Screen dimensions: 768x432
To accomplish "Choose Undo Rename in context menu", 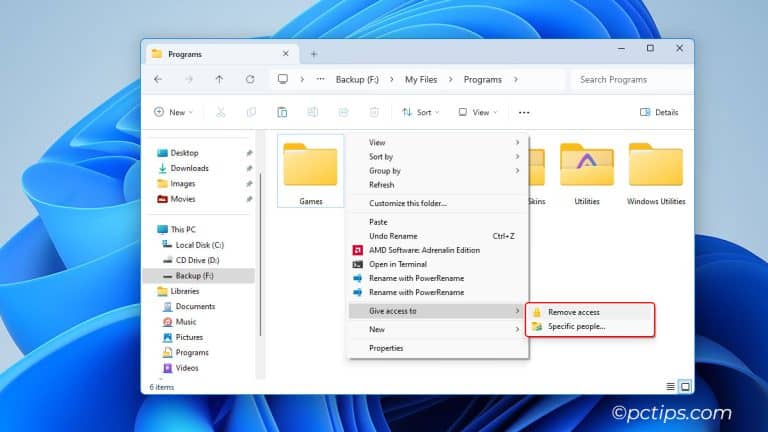I will (438, 236).
